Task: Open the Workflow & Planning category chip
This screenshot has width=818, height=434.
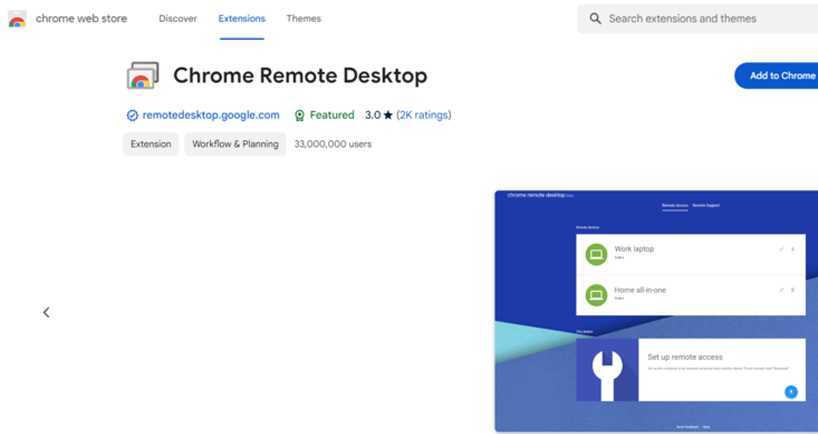Action: pyautogui.click(x=235, y=144)
